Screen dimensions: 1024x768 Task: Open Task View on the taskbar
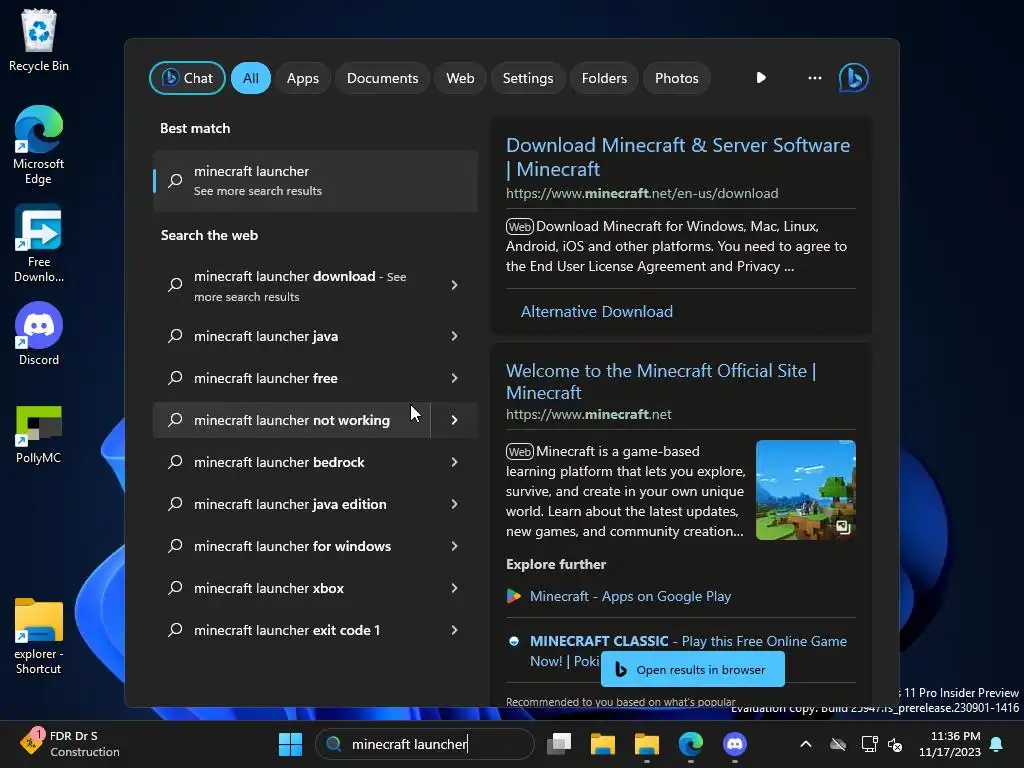coord(559,744)
